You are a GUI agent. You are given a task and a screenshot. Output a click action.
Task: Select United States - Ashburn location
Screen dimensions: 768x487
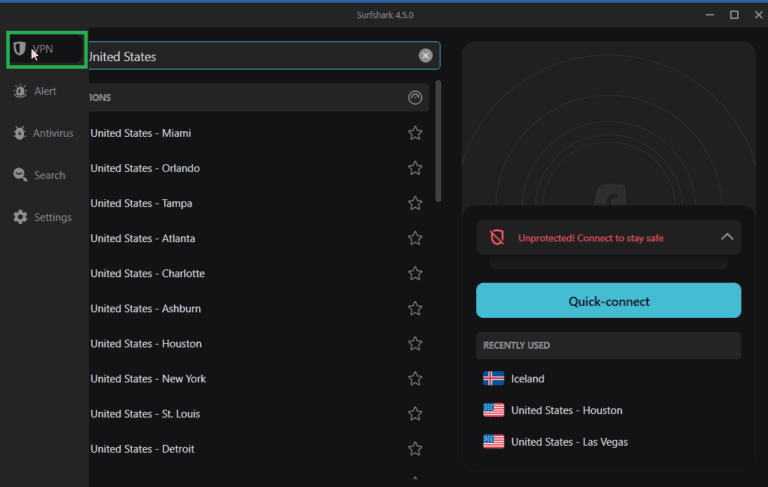pos(145,309)
